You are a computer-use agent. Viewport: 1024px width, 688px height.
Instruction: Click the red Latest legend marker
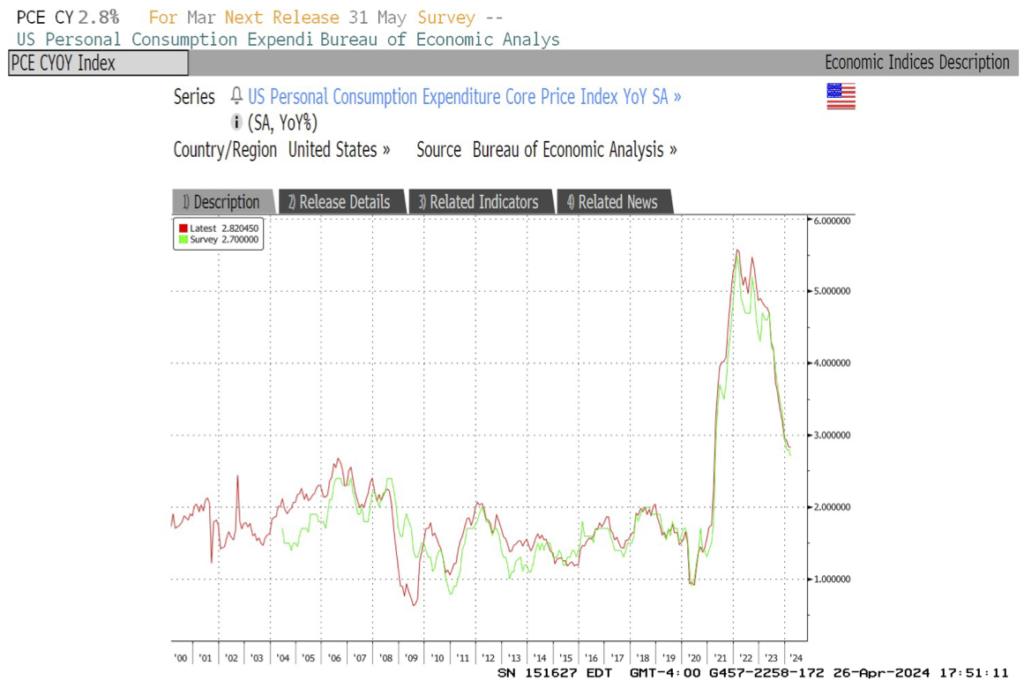click(x=182, y=229)
